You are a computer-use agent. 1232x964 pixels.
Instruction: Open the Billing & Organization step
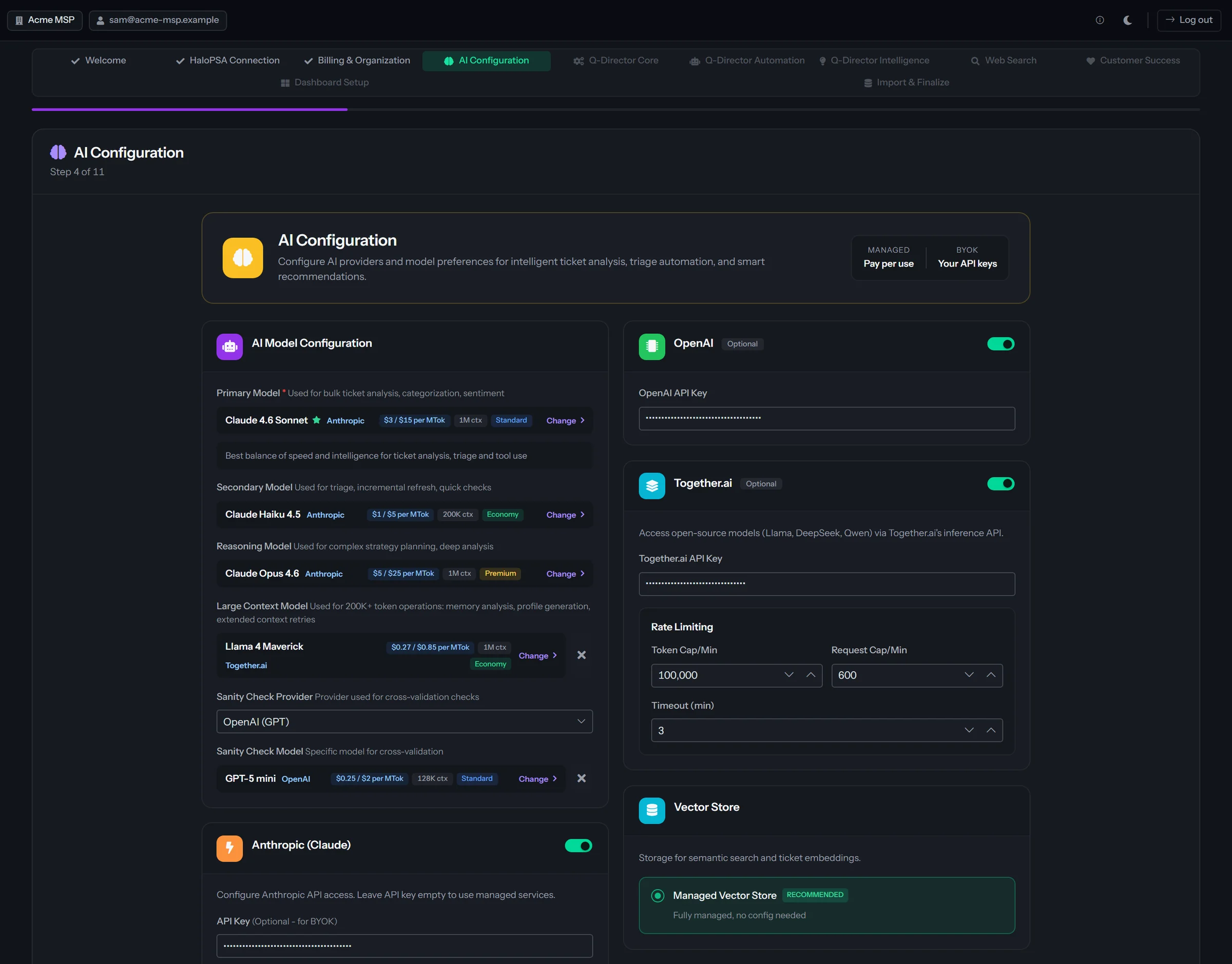pyautogui.click(x=357, y=61)
